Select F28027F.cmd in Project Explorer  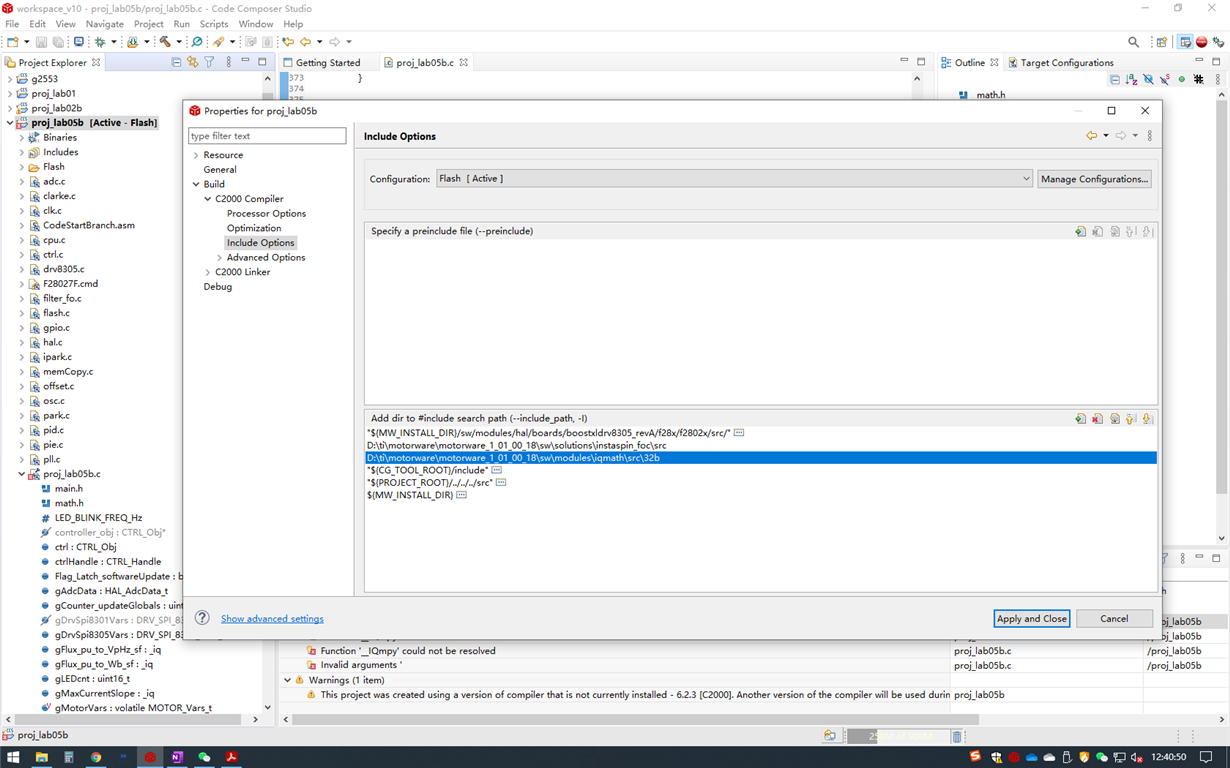[x=70, y=284]
